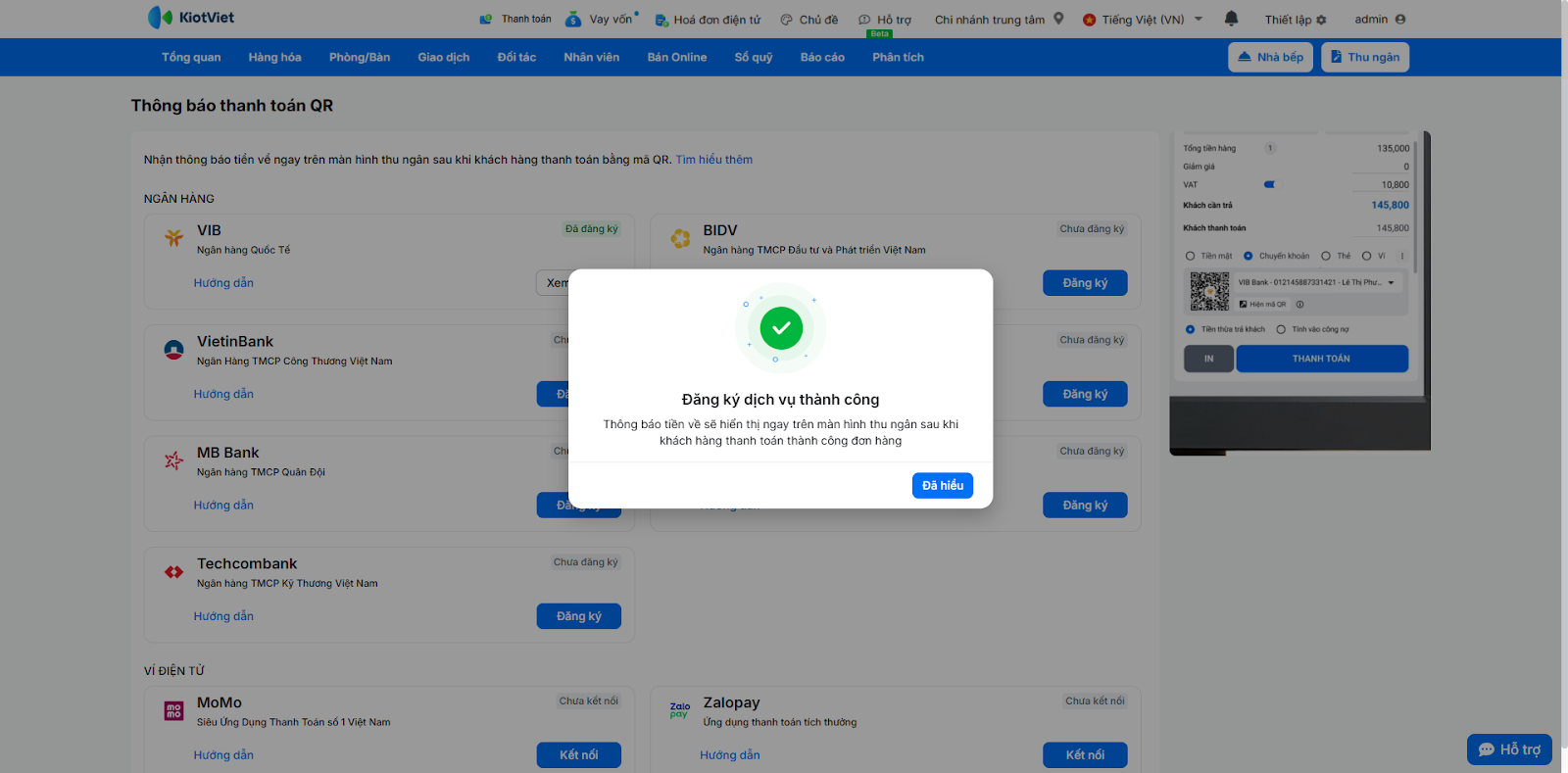The image size is (1568, 773).
Task: Open Thanh toán from the top bar
Action: click(x=515, y=20)
